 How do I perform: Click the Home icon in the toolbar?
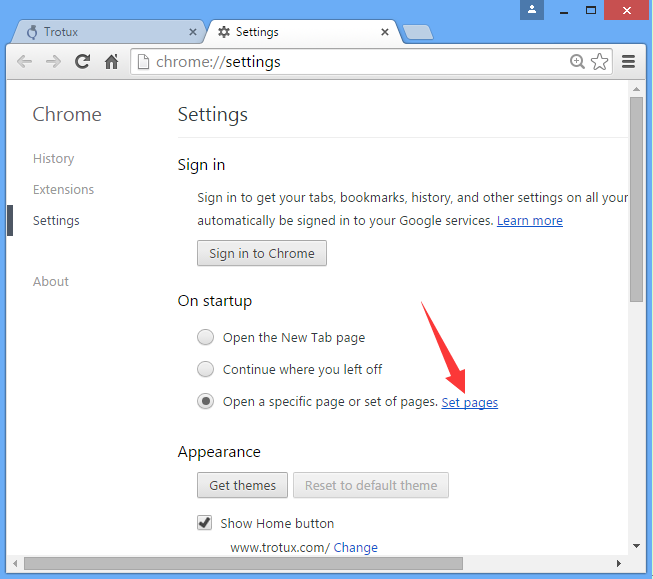[x=112, y=62]
